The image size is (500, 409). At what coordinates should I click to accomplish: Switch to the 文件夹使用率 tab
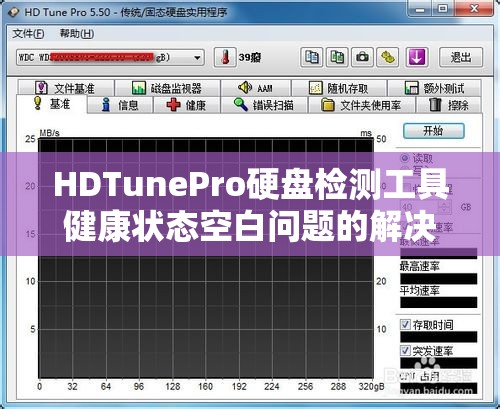[362, 105]
